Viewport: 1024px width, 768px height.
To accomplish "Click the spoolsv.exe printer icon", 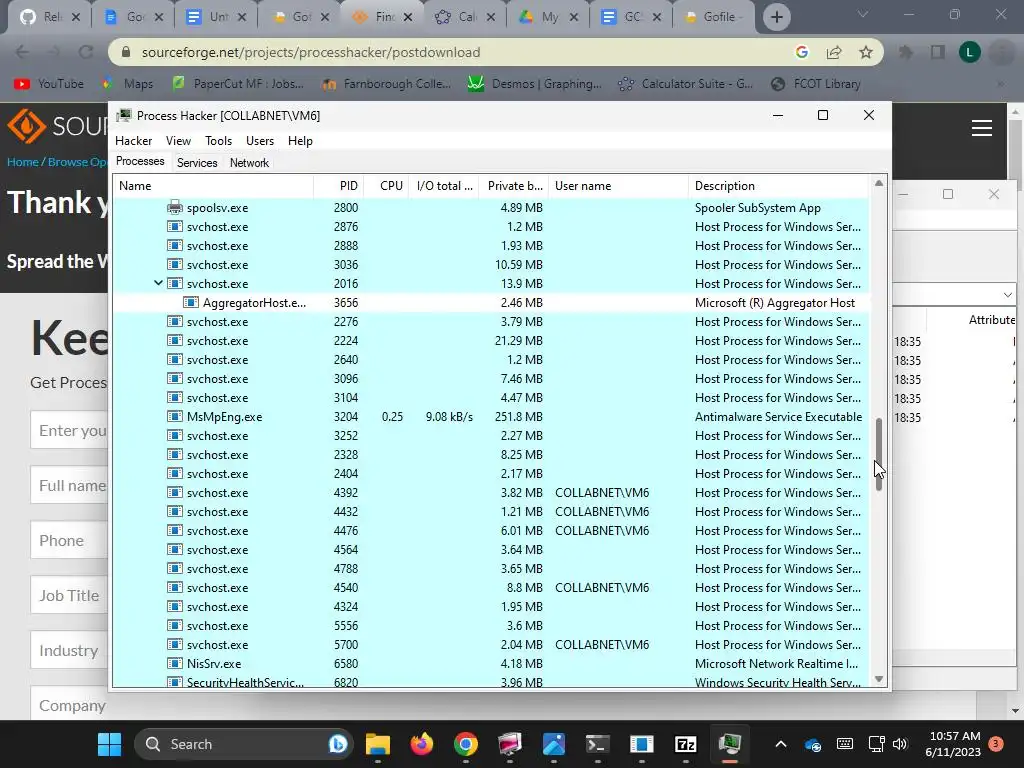I will [x=174, y=208].
